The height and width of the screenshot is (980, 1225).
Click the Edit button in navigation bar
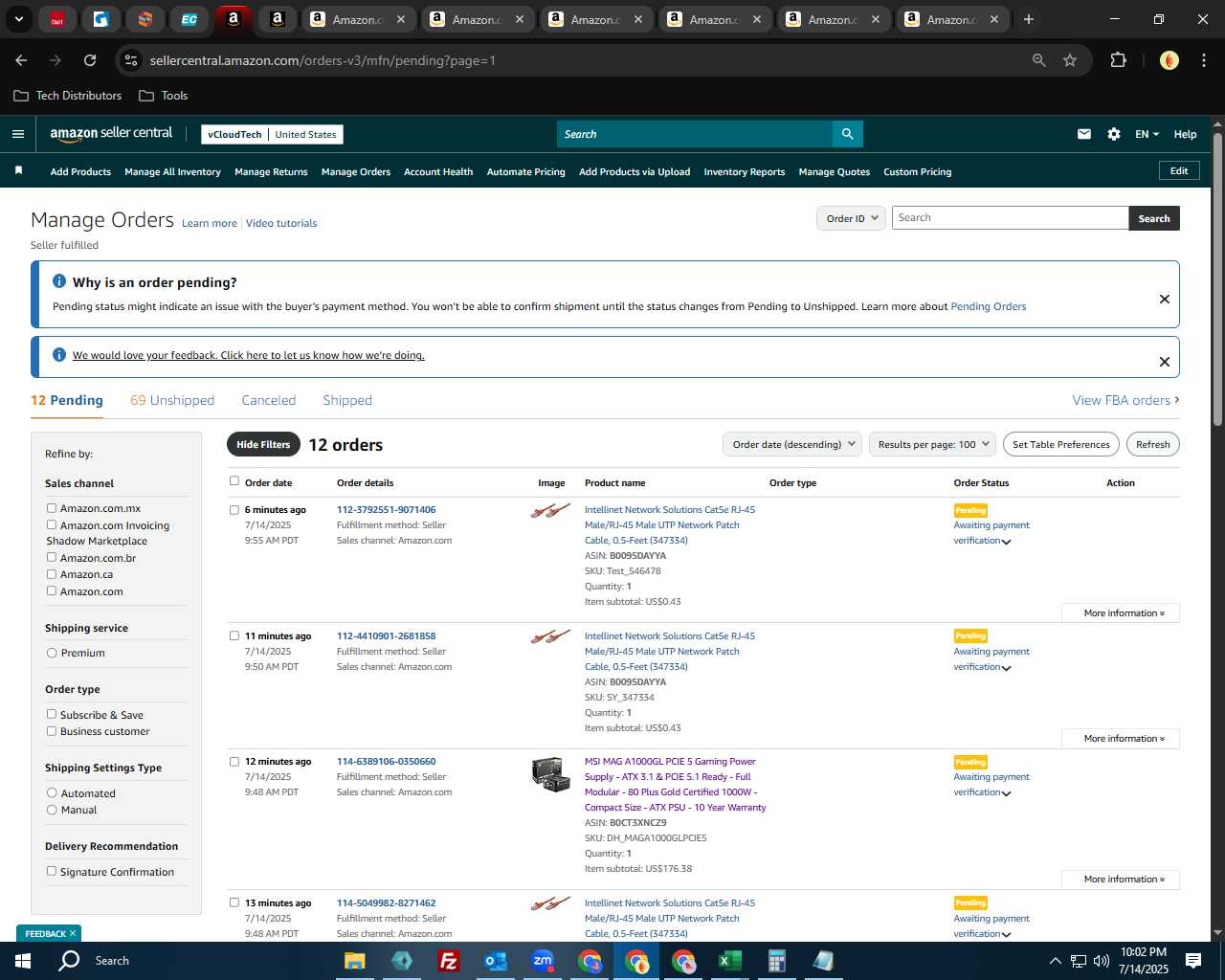point(1179,170)
